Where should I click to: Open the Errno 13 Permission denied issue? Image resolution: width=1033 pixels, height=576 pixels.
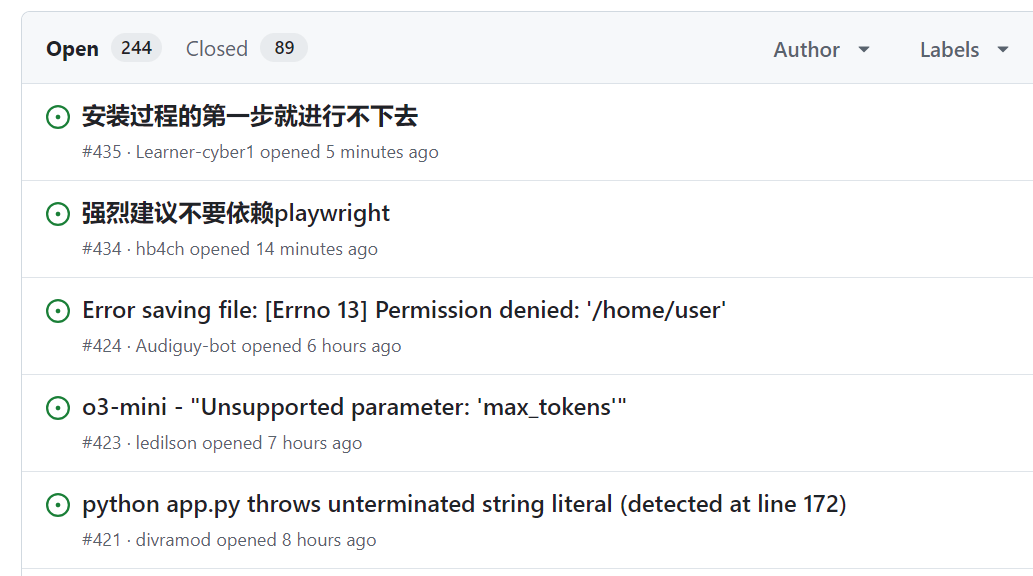(403, 311)
